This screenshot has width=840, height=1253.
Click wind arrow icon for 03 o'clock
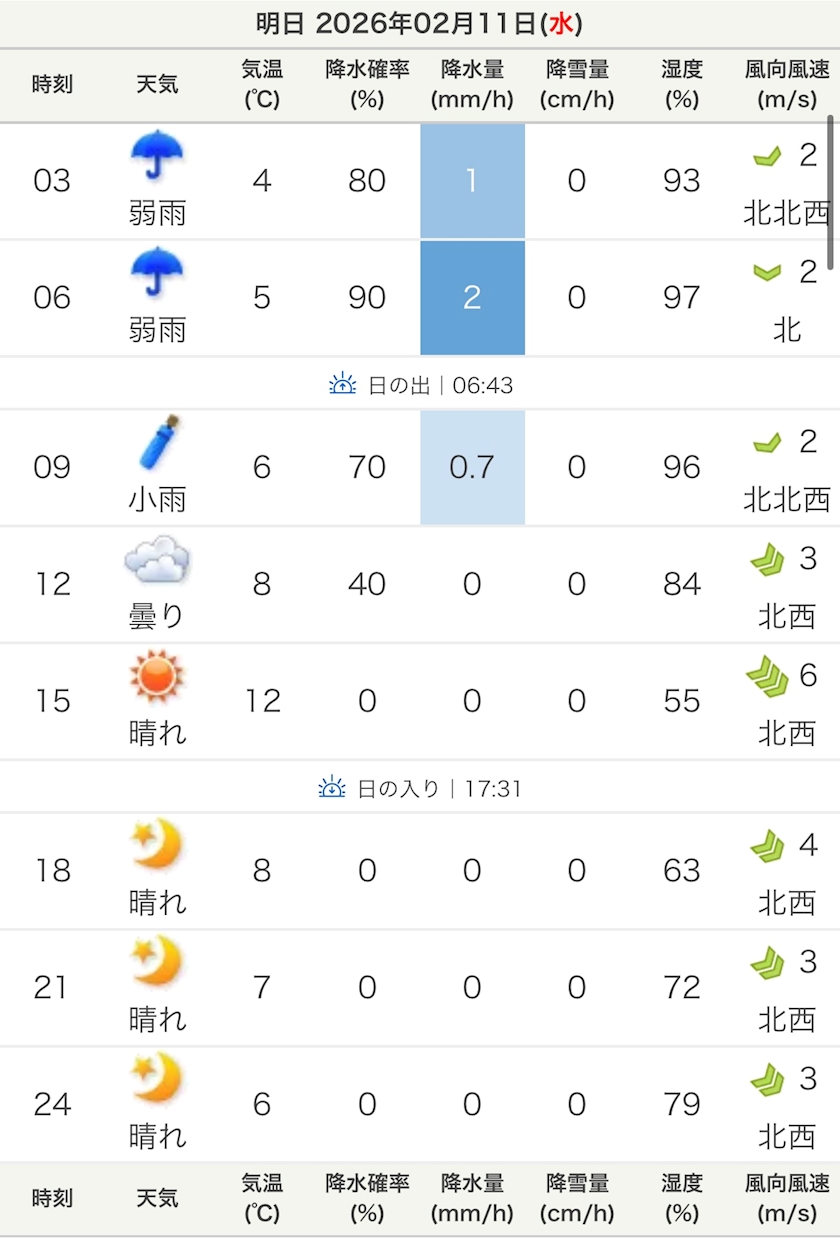pyautogui.click(x=767, y=156)
